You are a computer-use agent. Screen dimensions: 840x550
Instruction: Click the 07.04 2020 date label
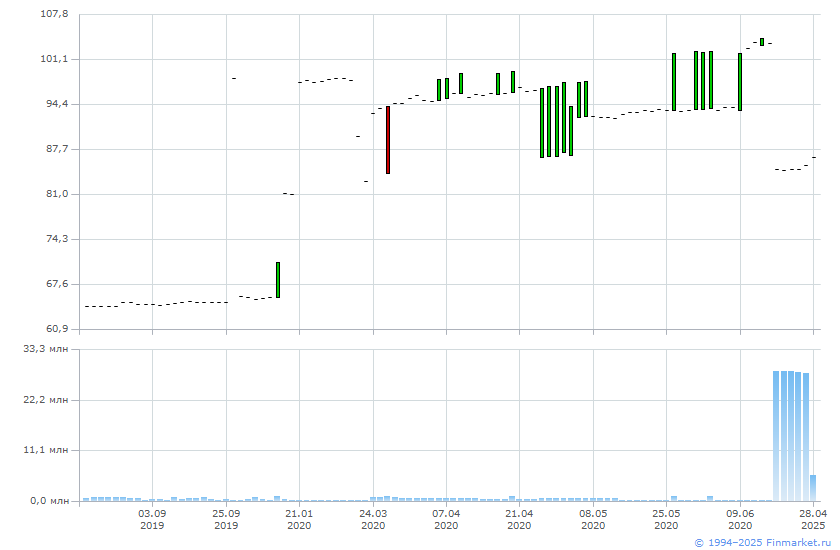click(446, 519)
